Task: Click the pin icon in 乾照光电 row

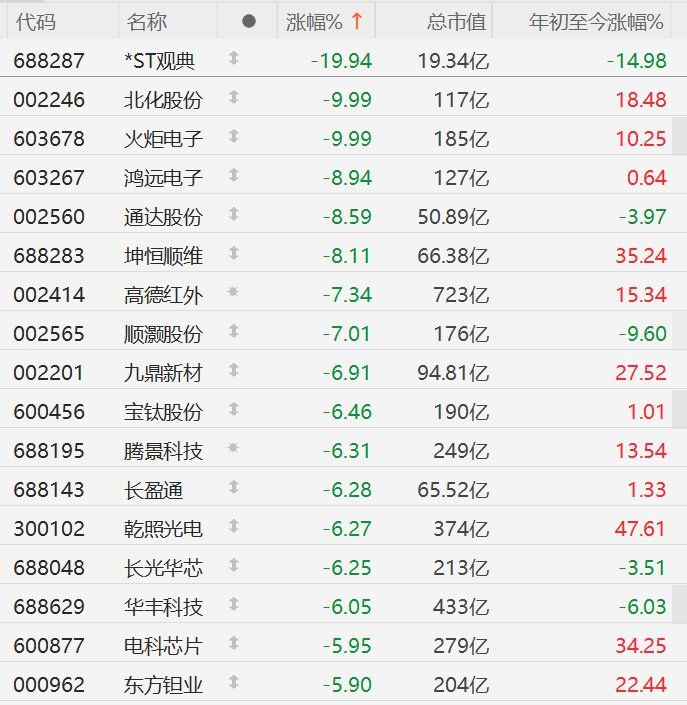Action: [233, 527]
